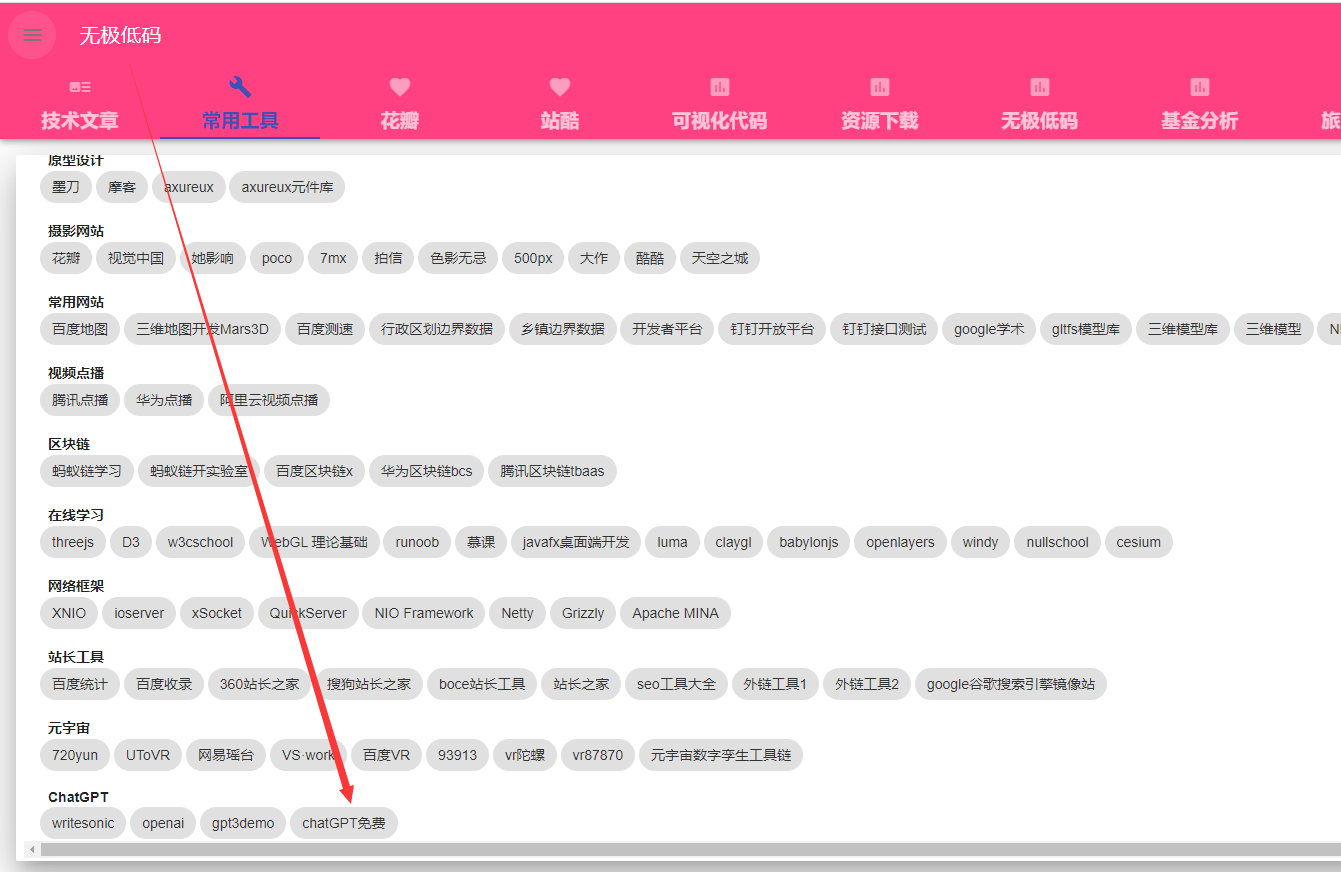Click the heart icon above the 花瓣 tab
The image size is (1341, 872).
400,87
